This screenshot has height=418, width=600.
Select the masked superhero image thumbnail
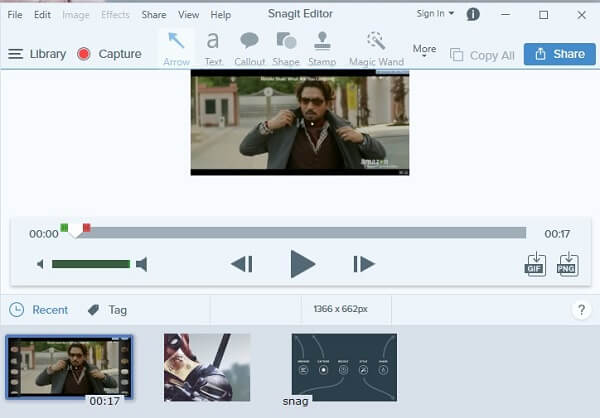(x=207, y=367)
